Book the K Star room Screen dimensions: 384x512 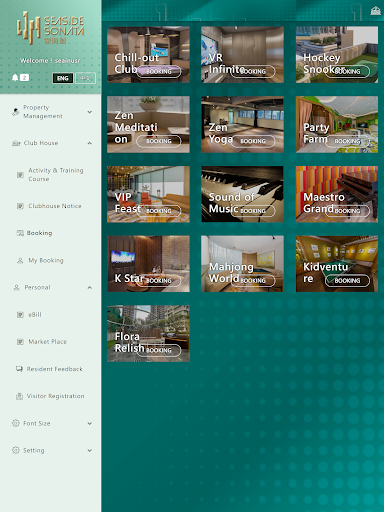tap(159, 281)
